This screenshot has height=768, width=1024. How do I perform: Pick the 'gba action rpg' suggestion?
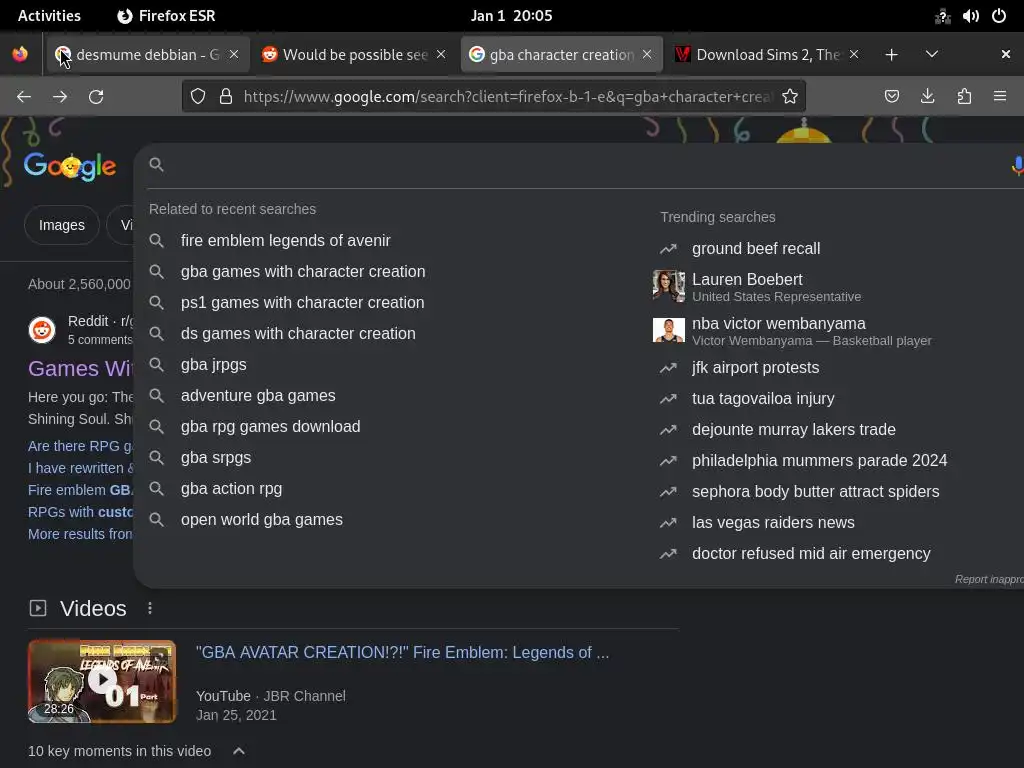(x=231, y=488)
